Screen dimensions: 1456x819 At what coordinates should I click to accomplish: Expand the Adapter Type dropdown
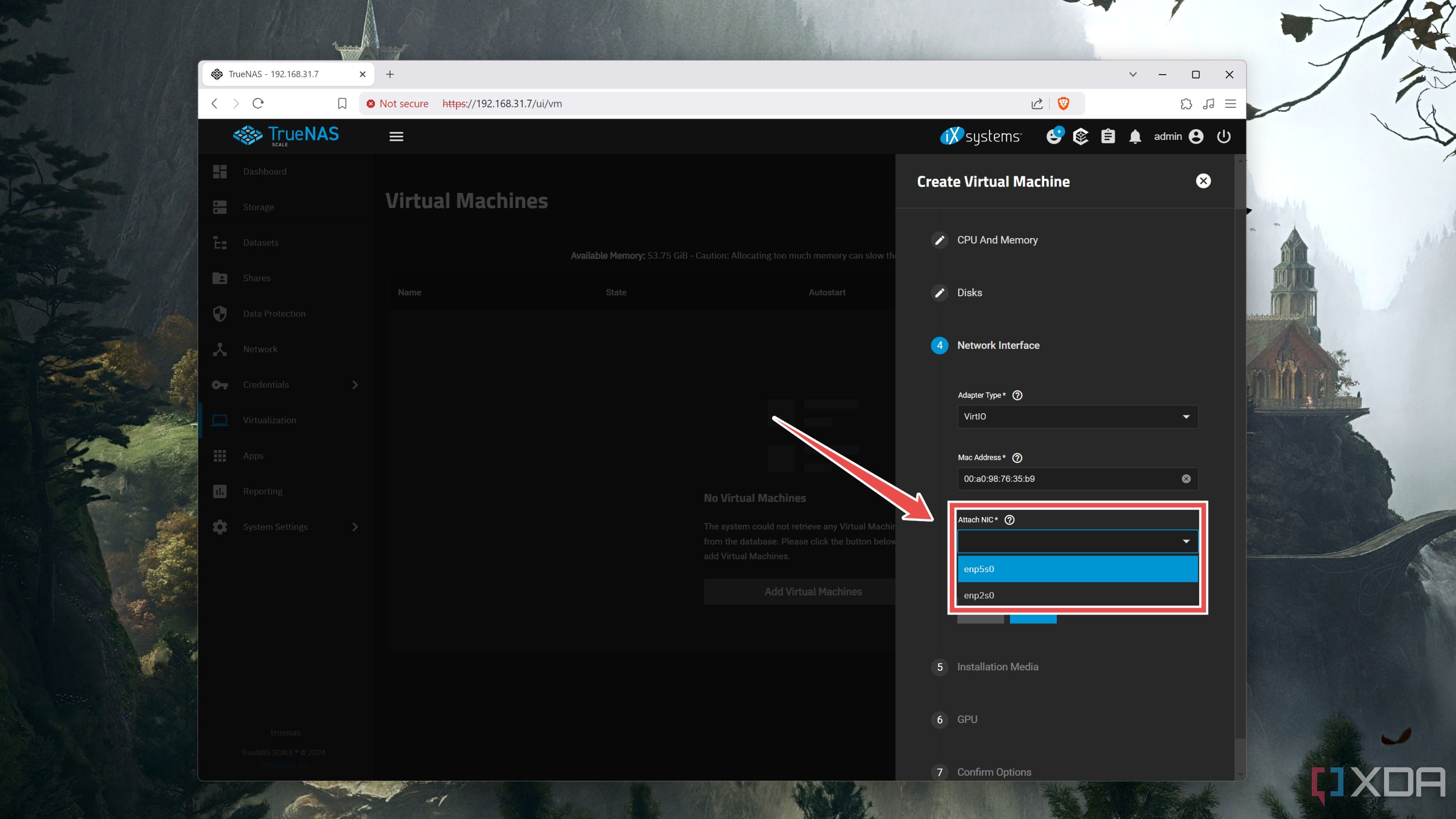(x=1075, y=417)
